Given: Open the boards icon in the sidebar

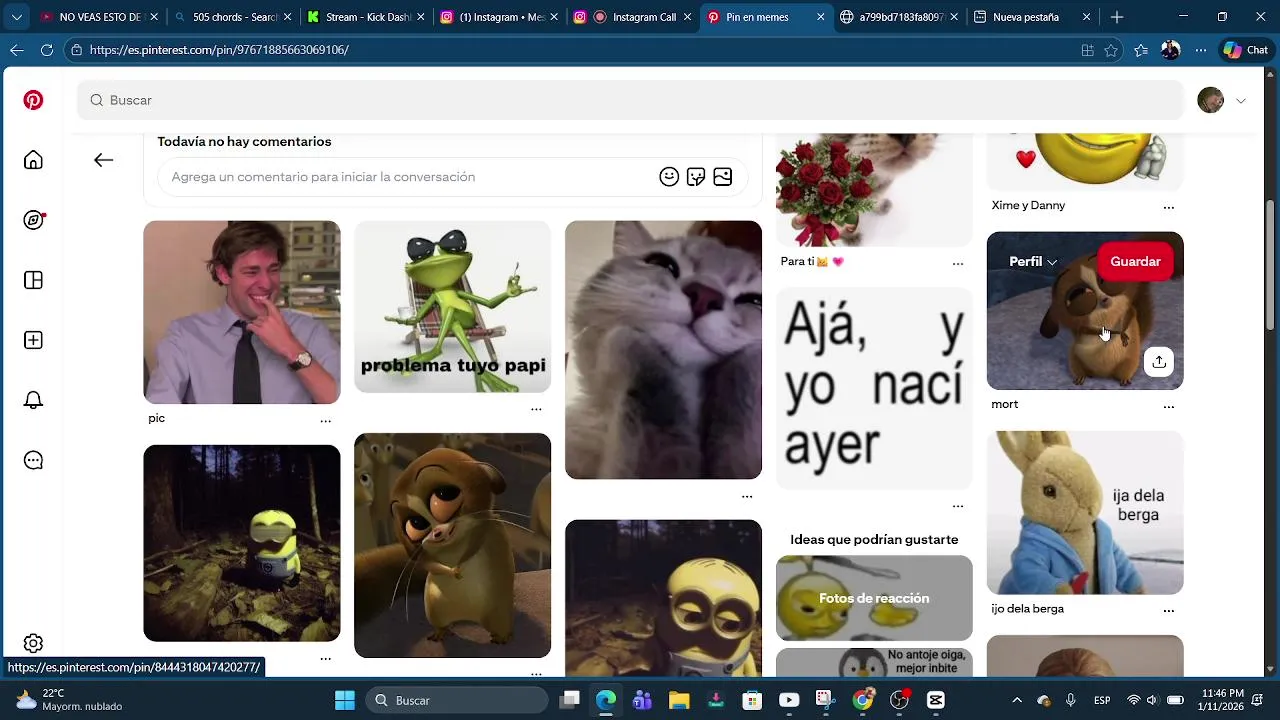Looking at the screenshot, I should (33, 280).
